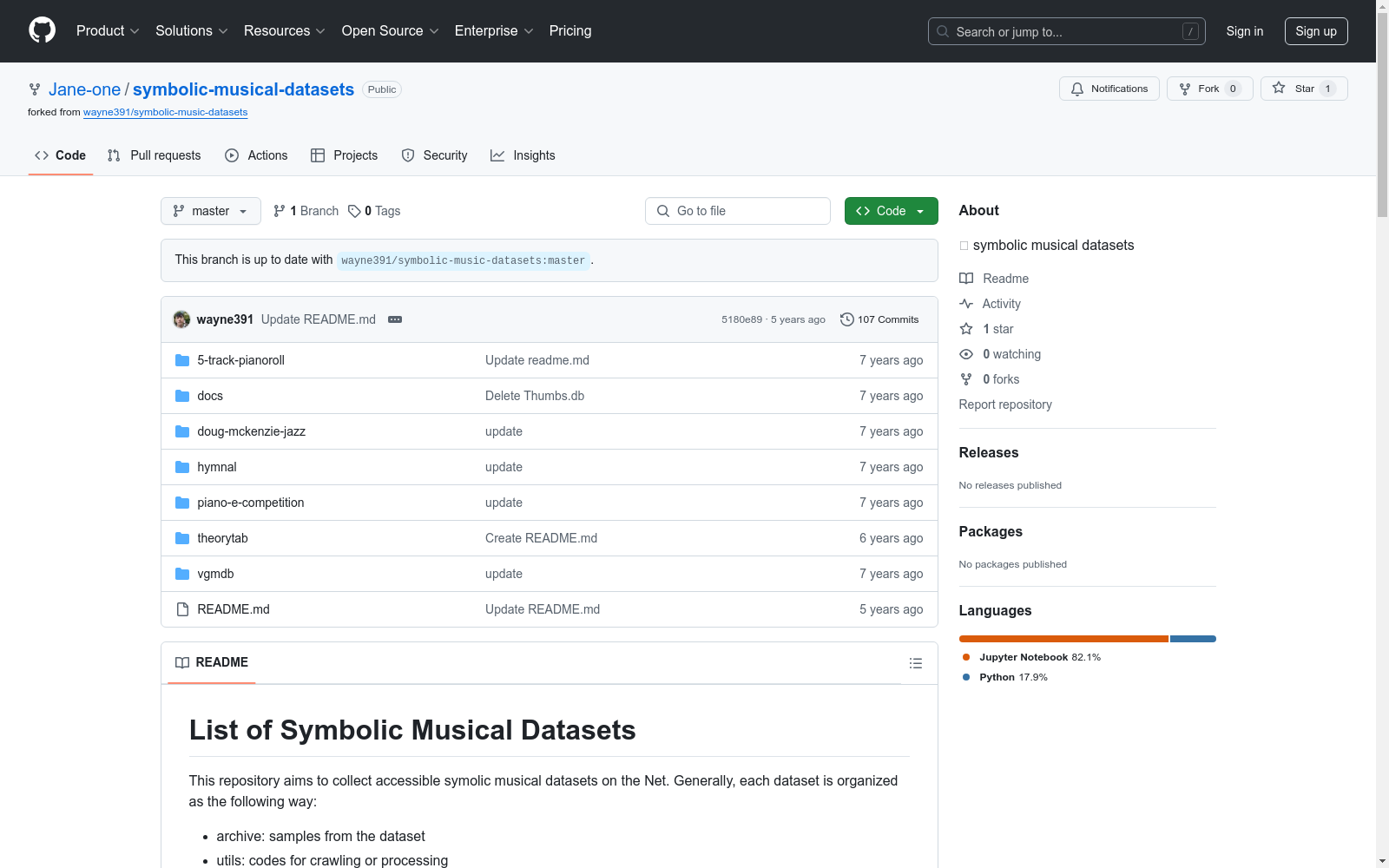
Task: Click the Sign up button
Action: pyautogui.click(x=1316, y=31)
